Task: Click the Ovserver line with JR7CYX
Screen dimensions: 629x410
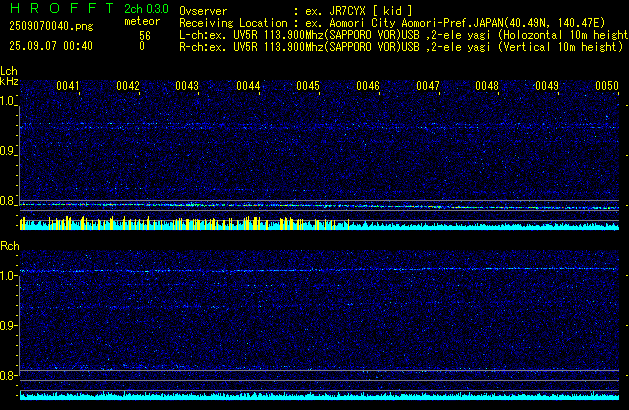Action: [x=296, y=11]
